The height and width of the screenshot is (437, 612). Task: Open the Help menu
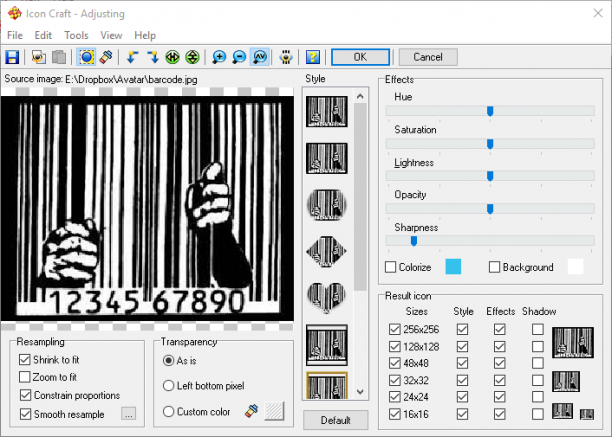[145, 36]
